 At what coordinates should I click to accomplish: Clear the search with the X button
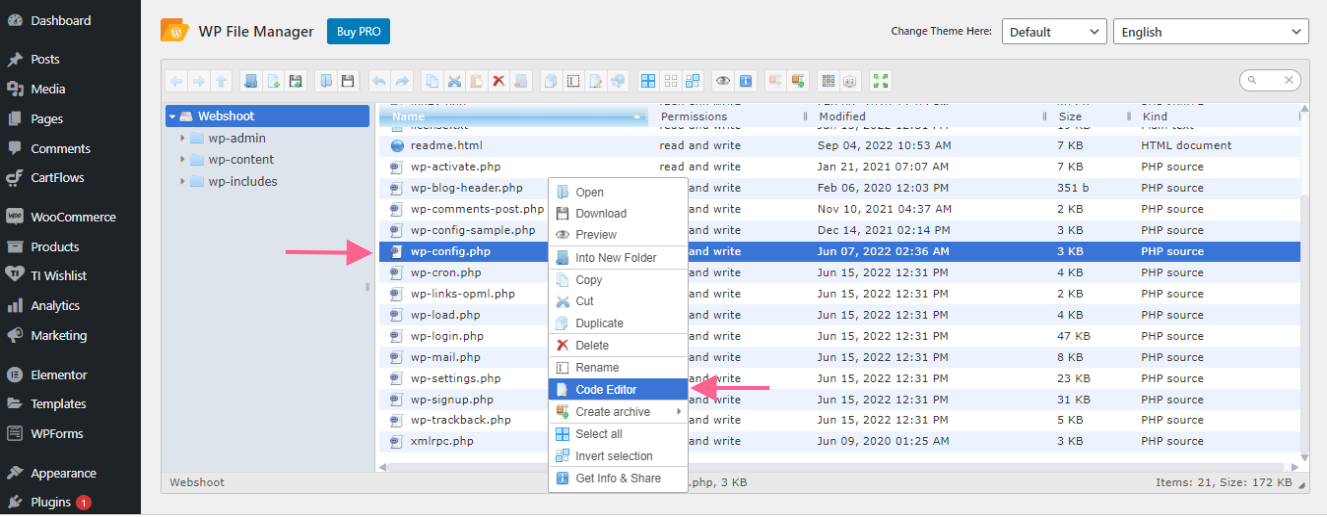(x=1290, y=80)
